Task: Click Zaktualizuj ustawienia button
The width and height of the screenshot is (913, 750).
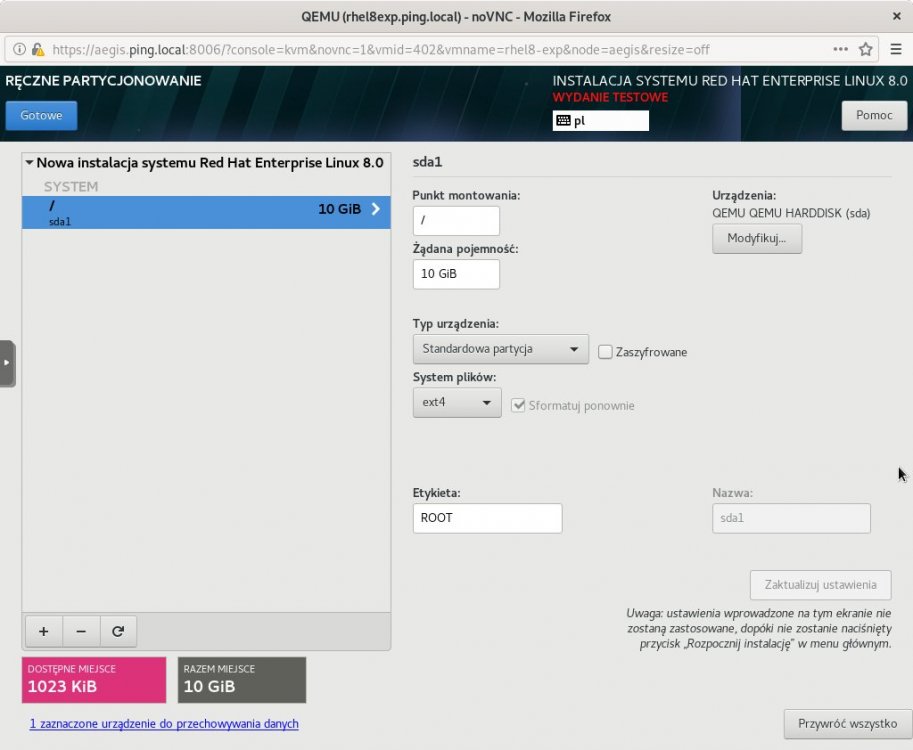Action: (x=820, y=585)
